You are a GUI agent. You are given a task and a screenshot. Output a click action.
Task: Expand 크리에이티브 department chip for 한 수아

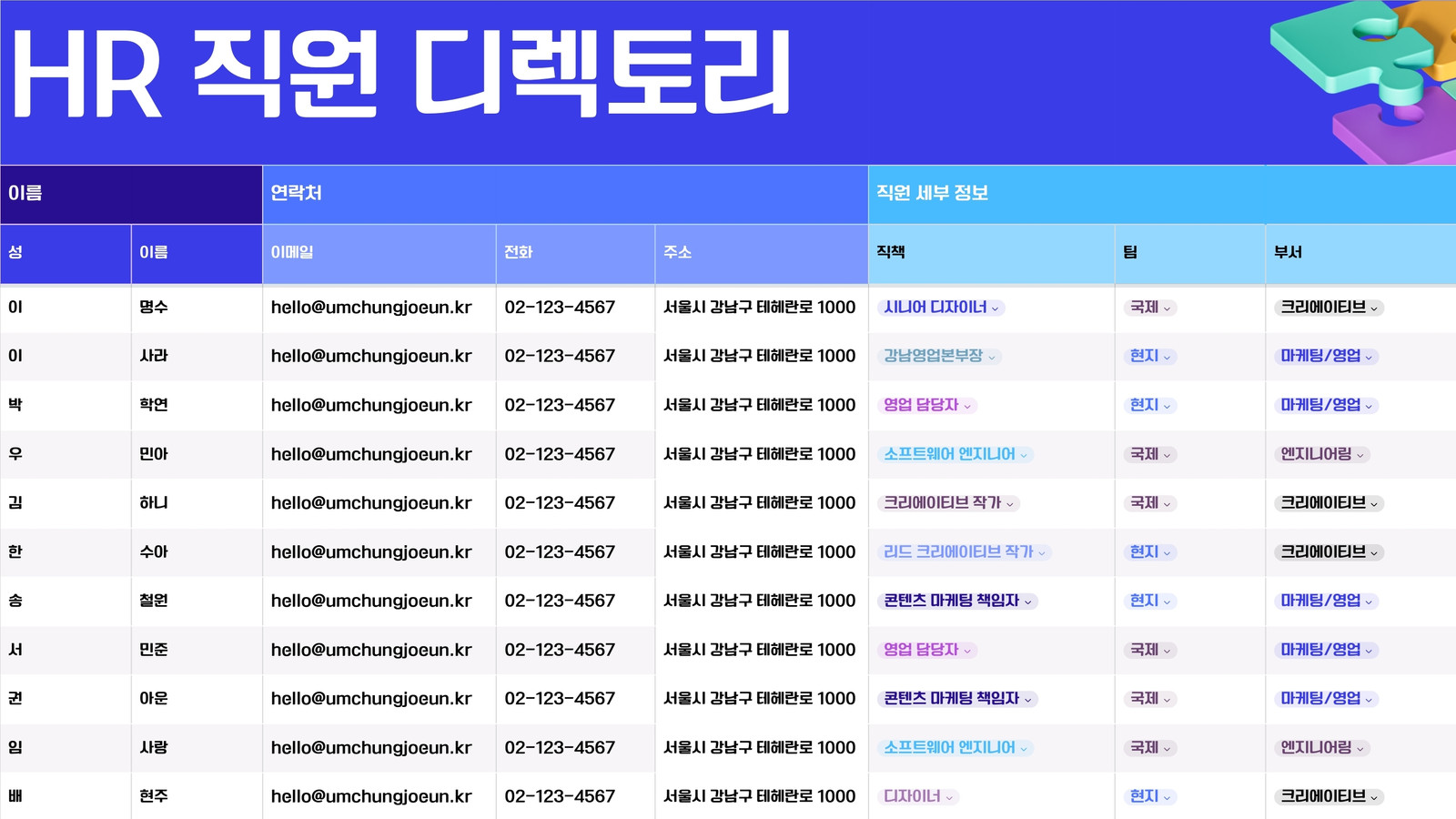click(1329, 552)
